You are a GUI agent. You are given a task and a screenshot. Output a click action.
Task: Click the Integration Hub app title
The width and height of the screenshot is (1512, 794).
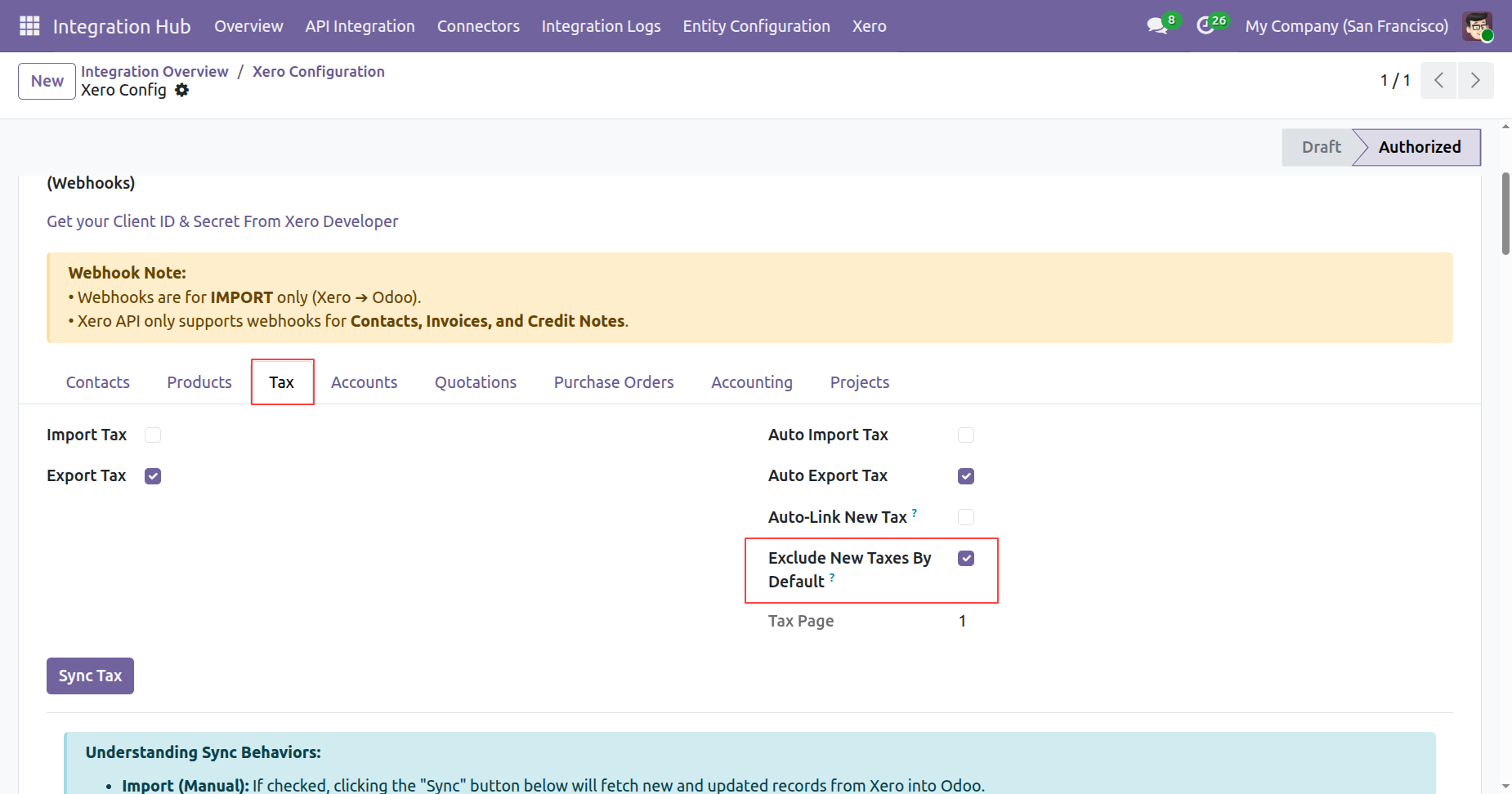(122, 26)
